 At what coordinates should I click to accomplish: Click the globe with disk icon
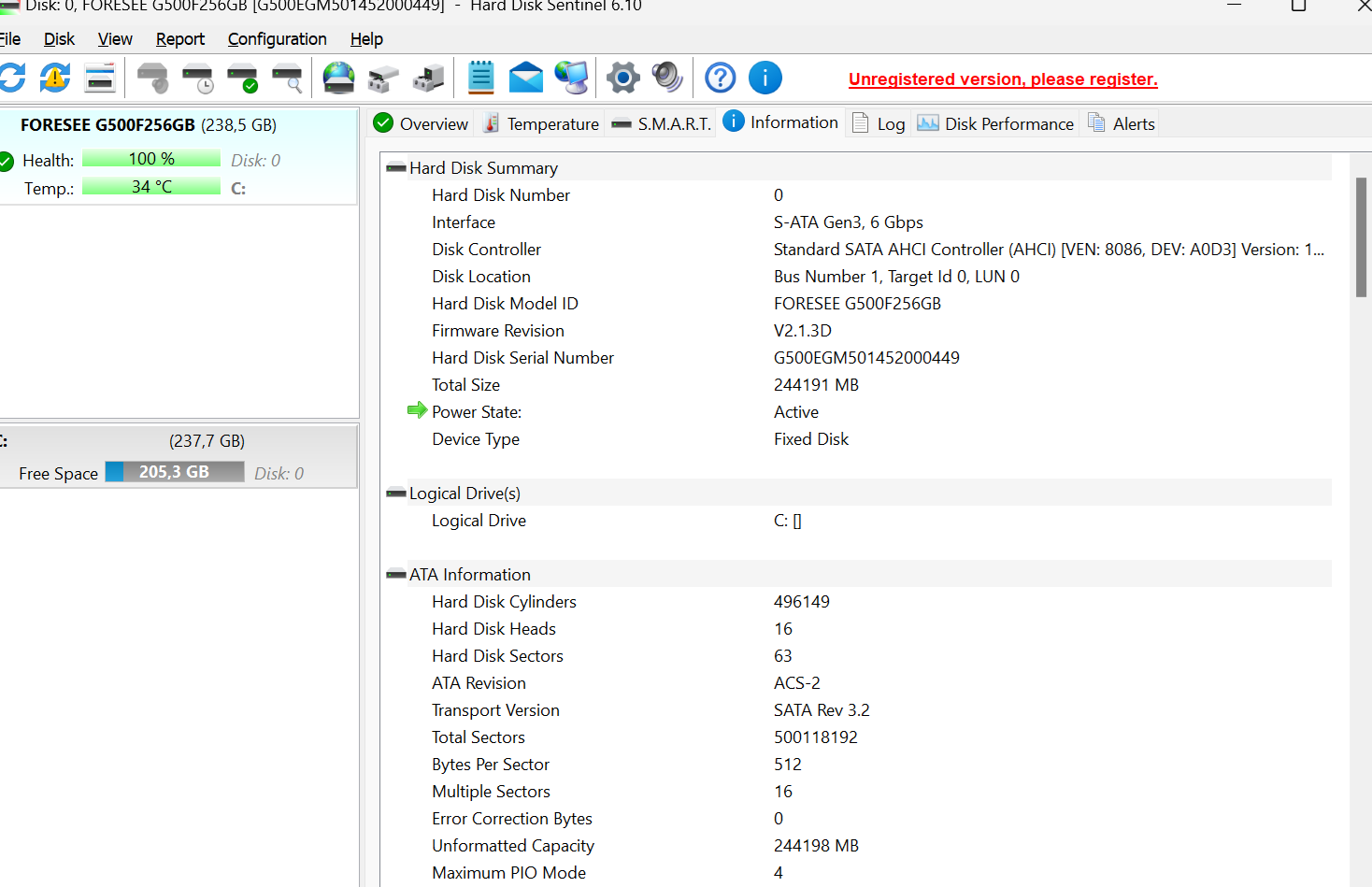point(338,78)
